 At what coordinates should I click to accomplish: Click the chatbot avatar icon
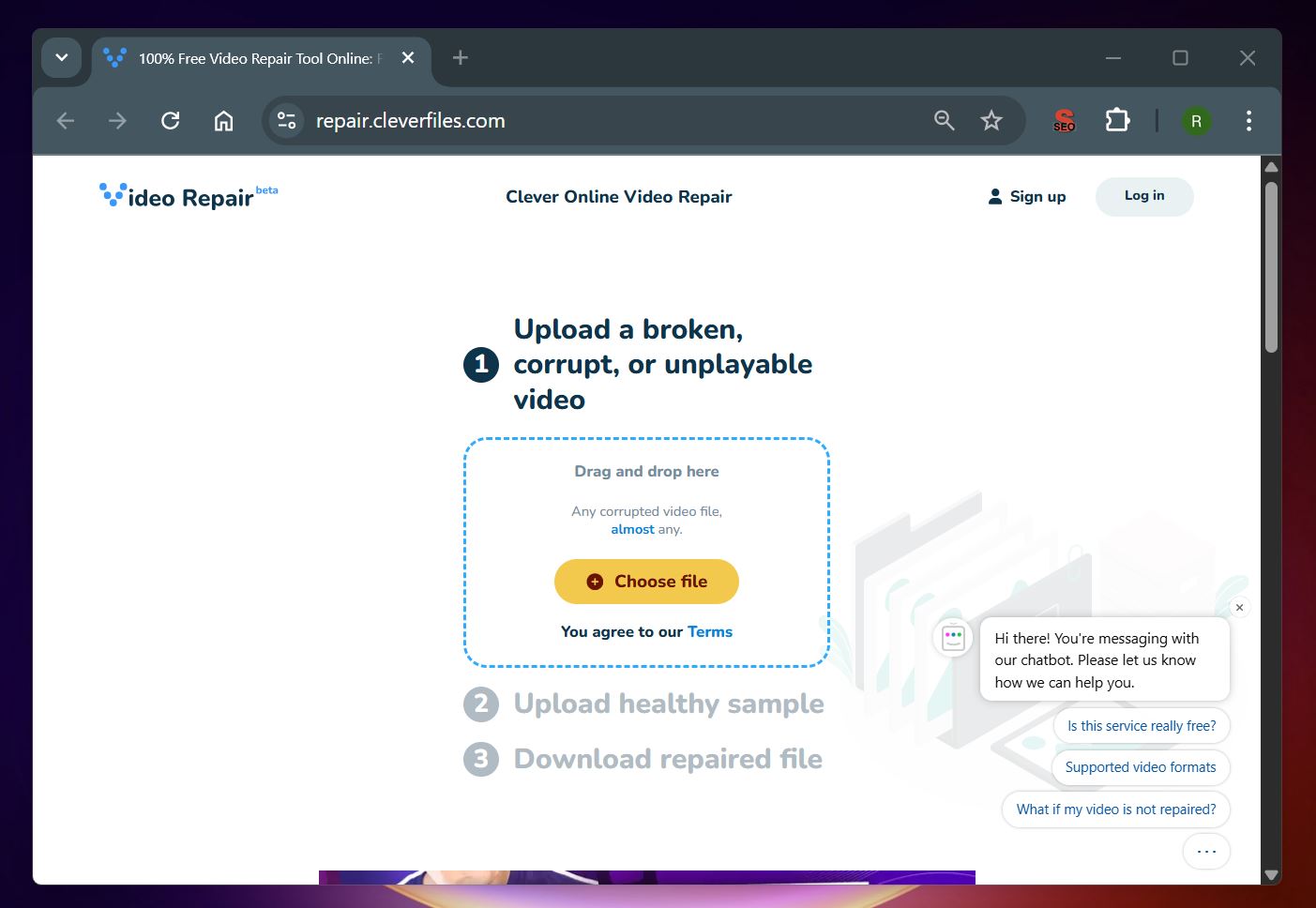pyautogui.click(x=953, y=639)
